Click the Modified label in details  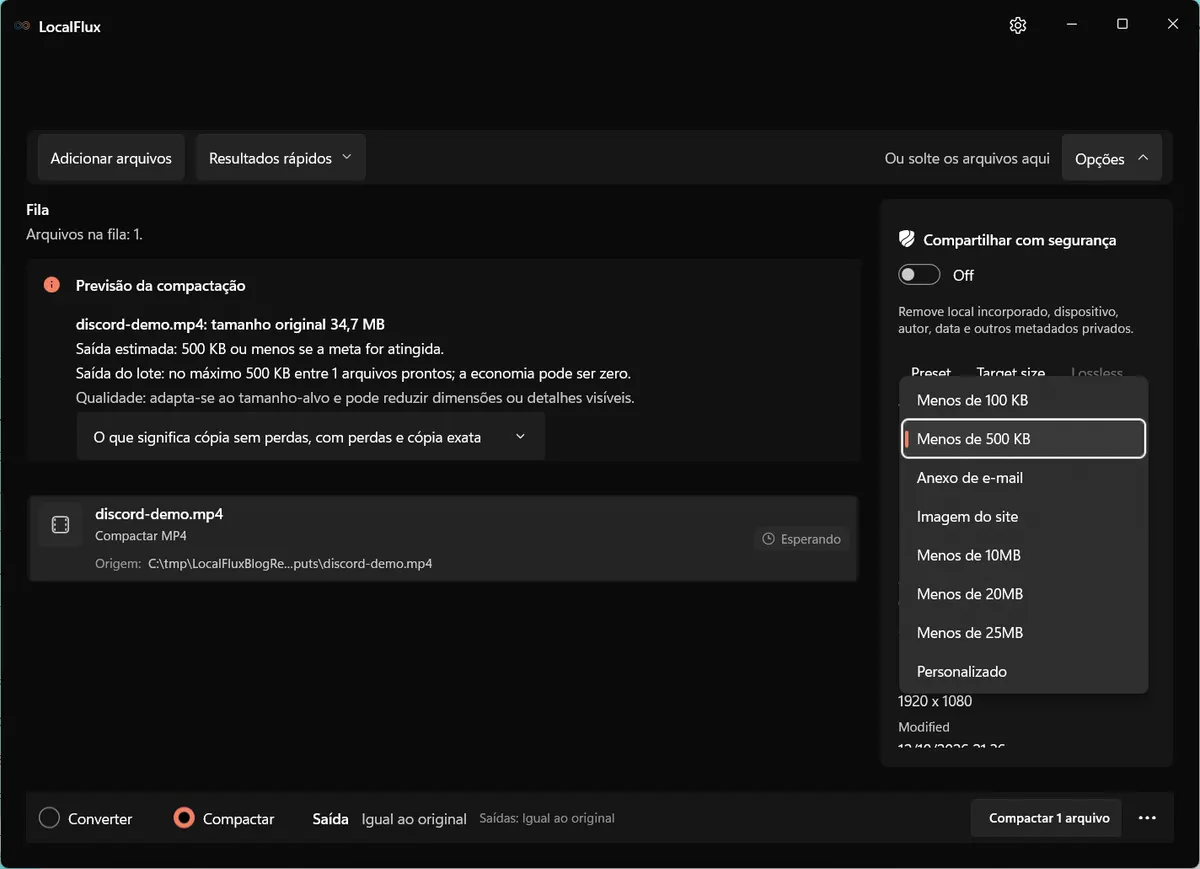click(924, 727)
